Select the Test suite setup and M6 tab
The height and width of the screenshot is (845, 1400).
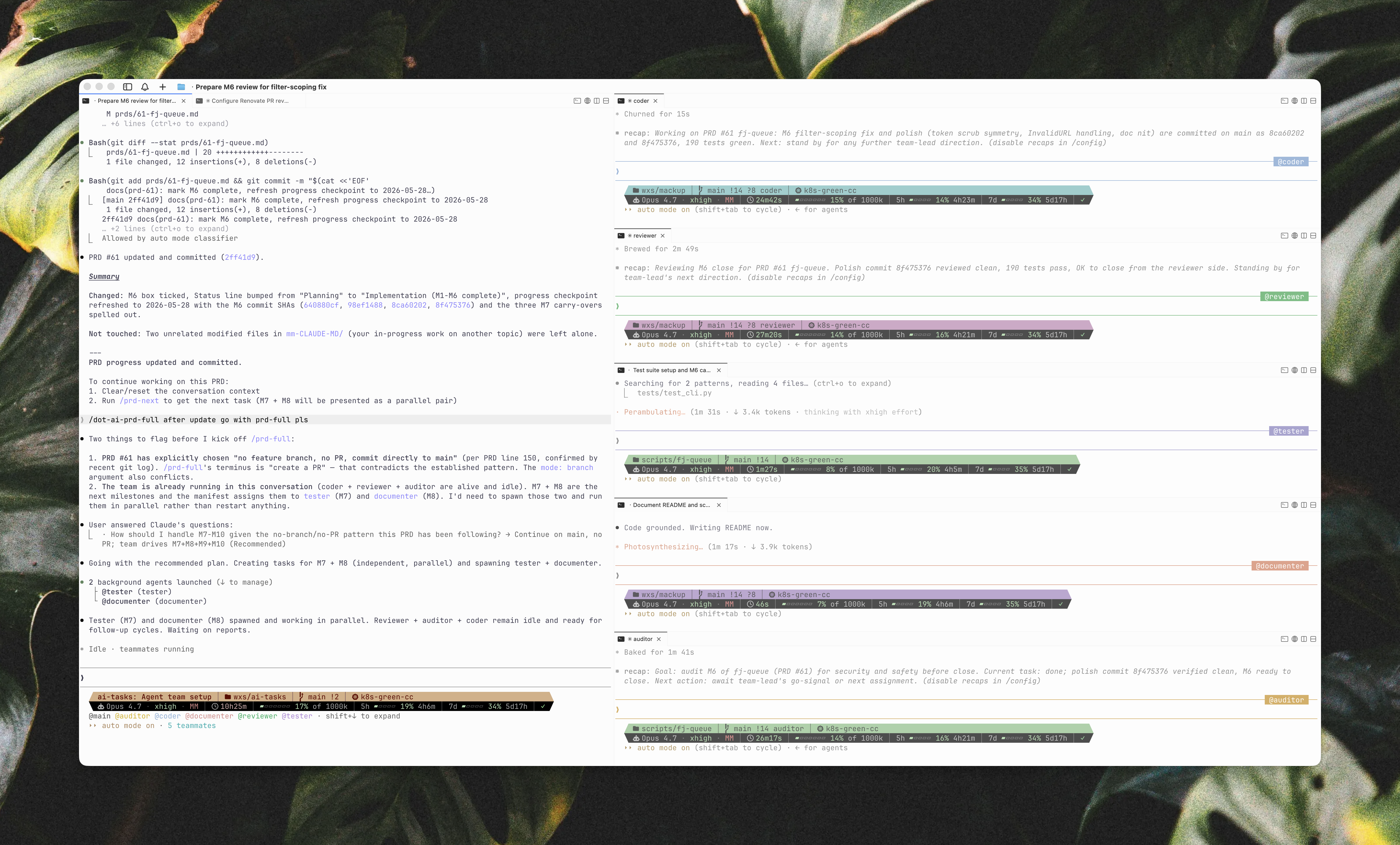click(x=671, y=370)
